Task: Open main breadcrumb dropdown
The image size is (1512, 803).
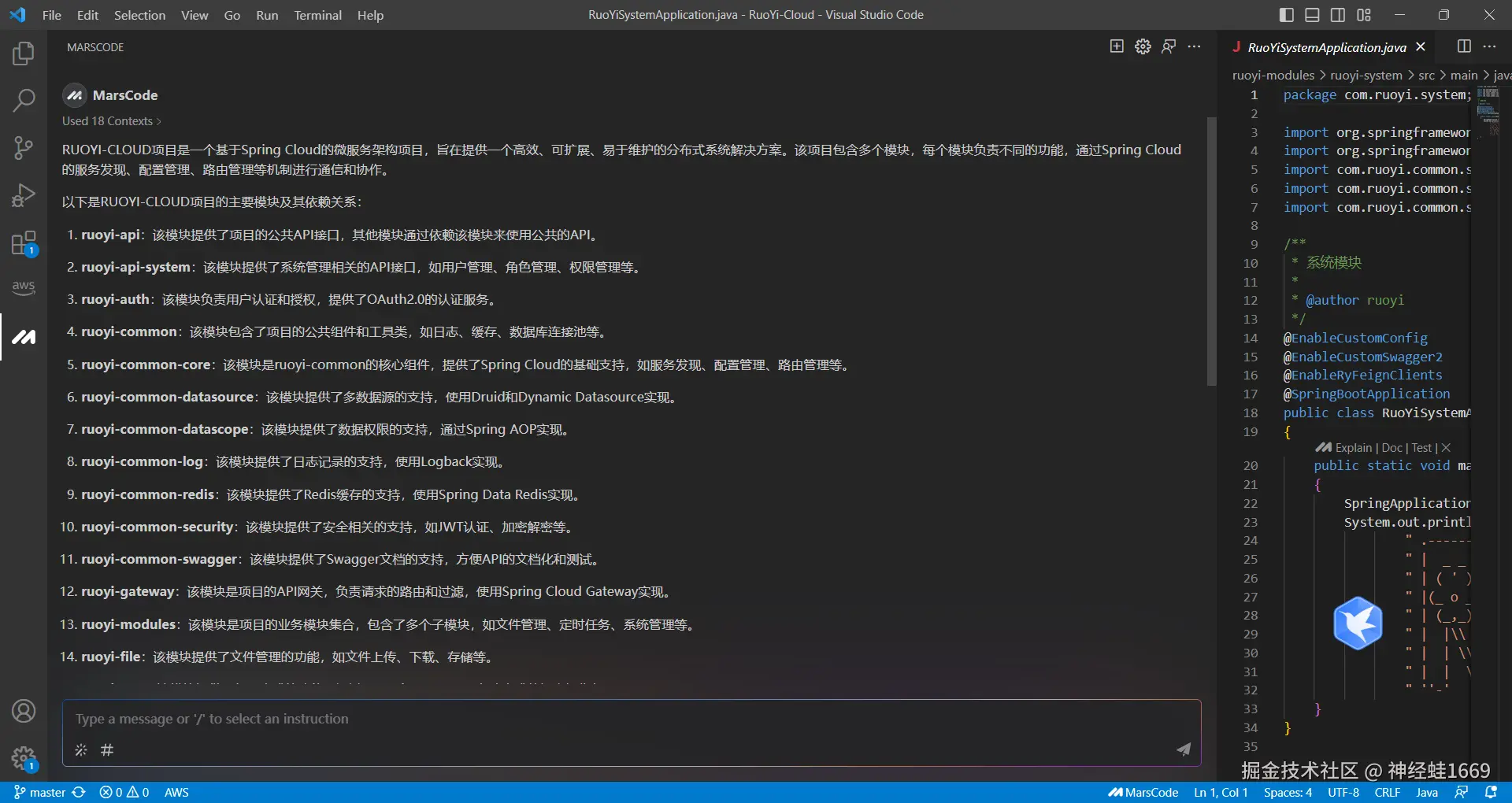Action: [x=1464, y=75]
